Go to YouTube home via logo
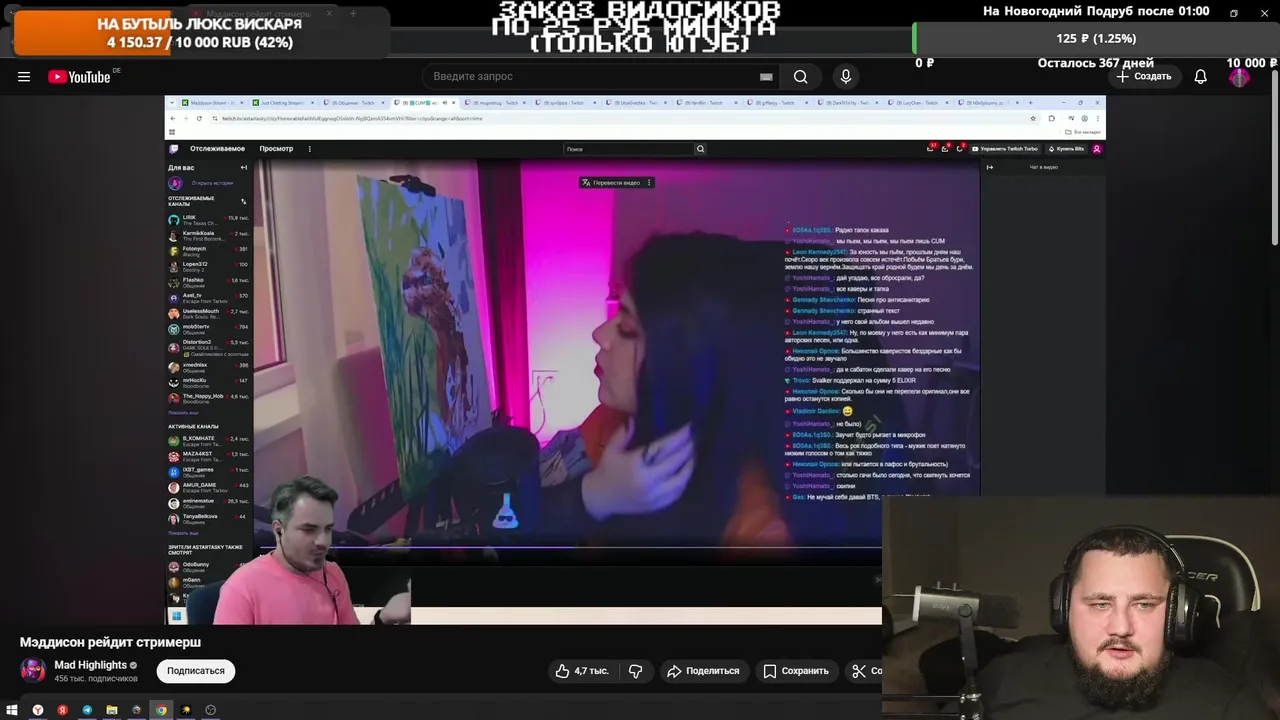 coord(79,77)
